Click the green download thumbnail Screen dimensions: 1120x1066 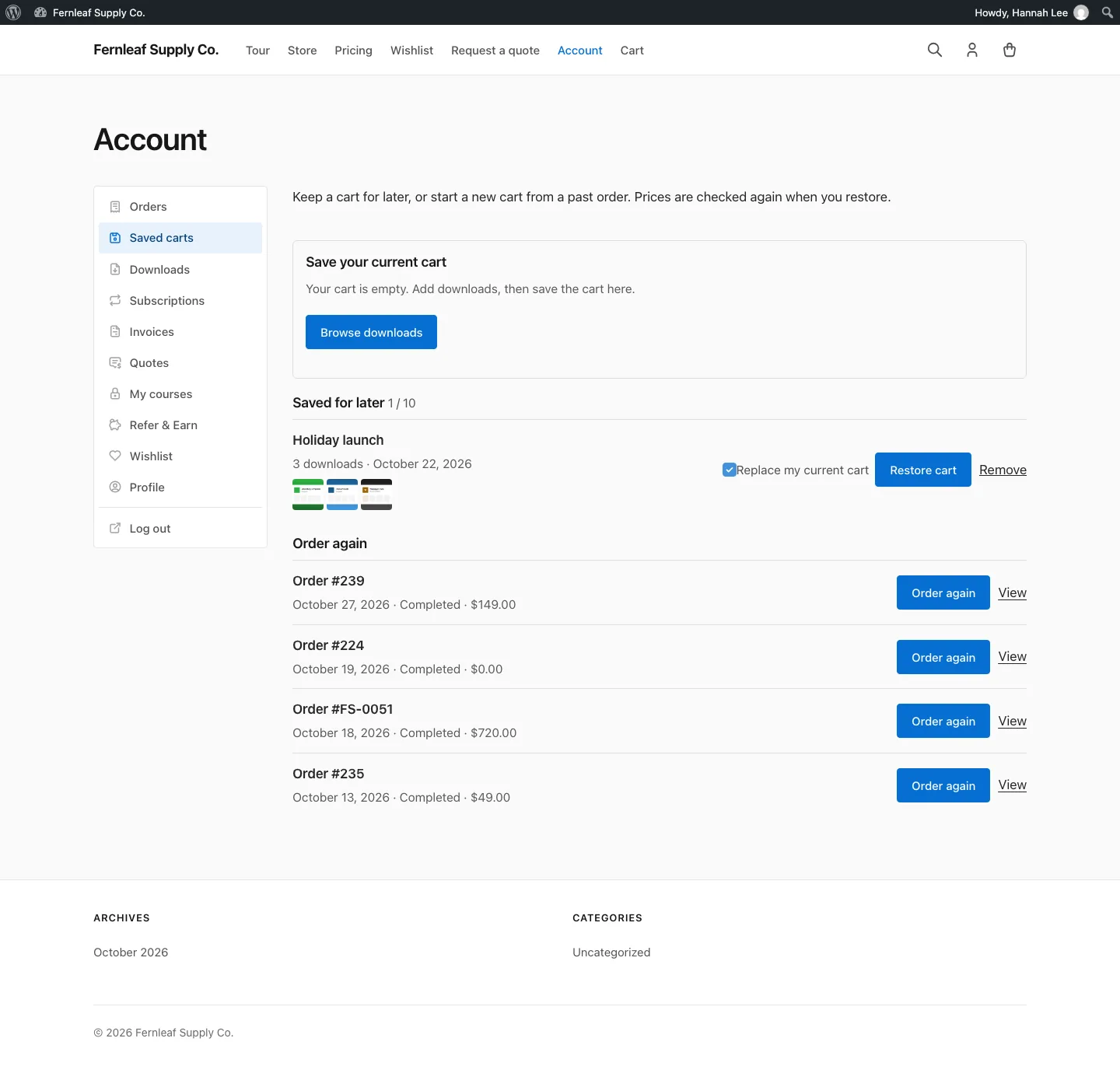pos(308,495)
